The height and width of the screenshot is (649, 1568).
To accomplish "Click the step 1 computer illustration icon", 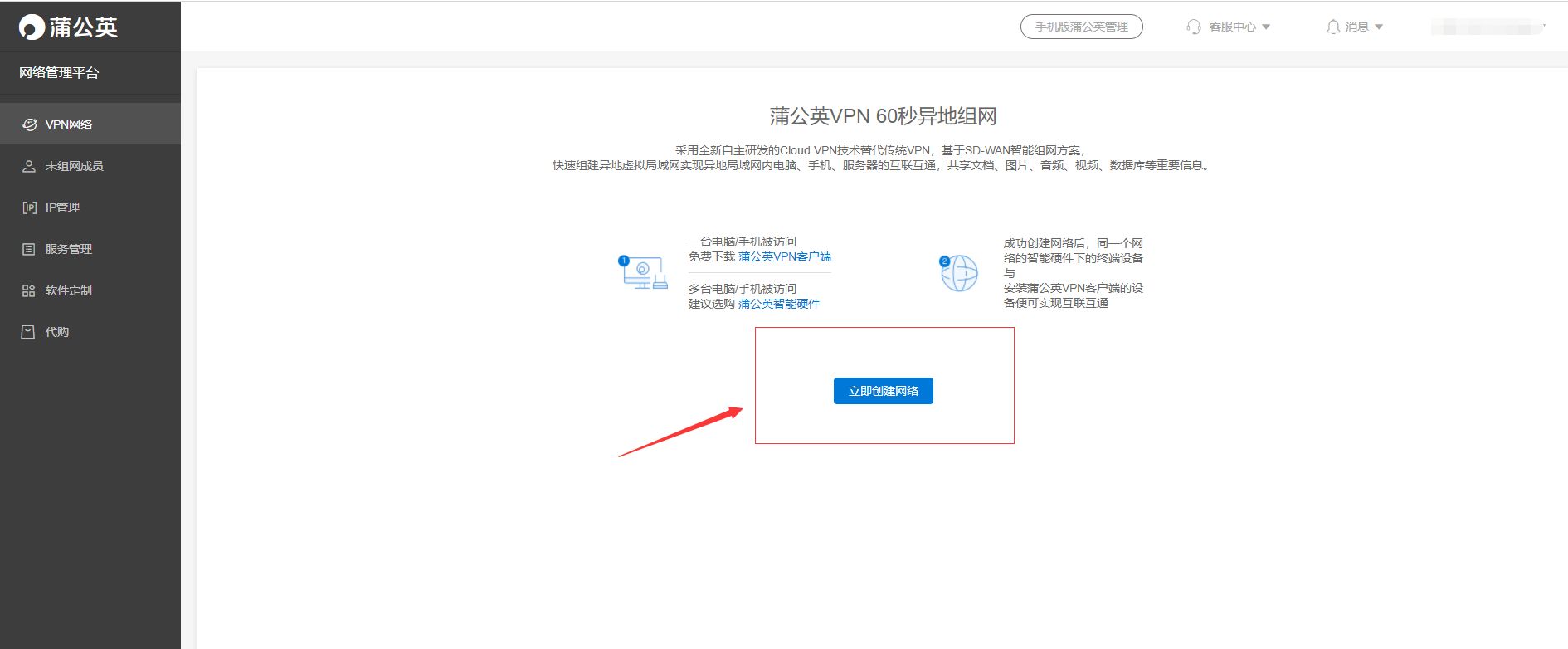I will pos(643,272).
